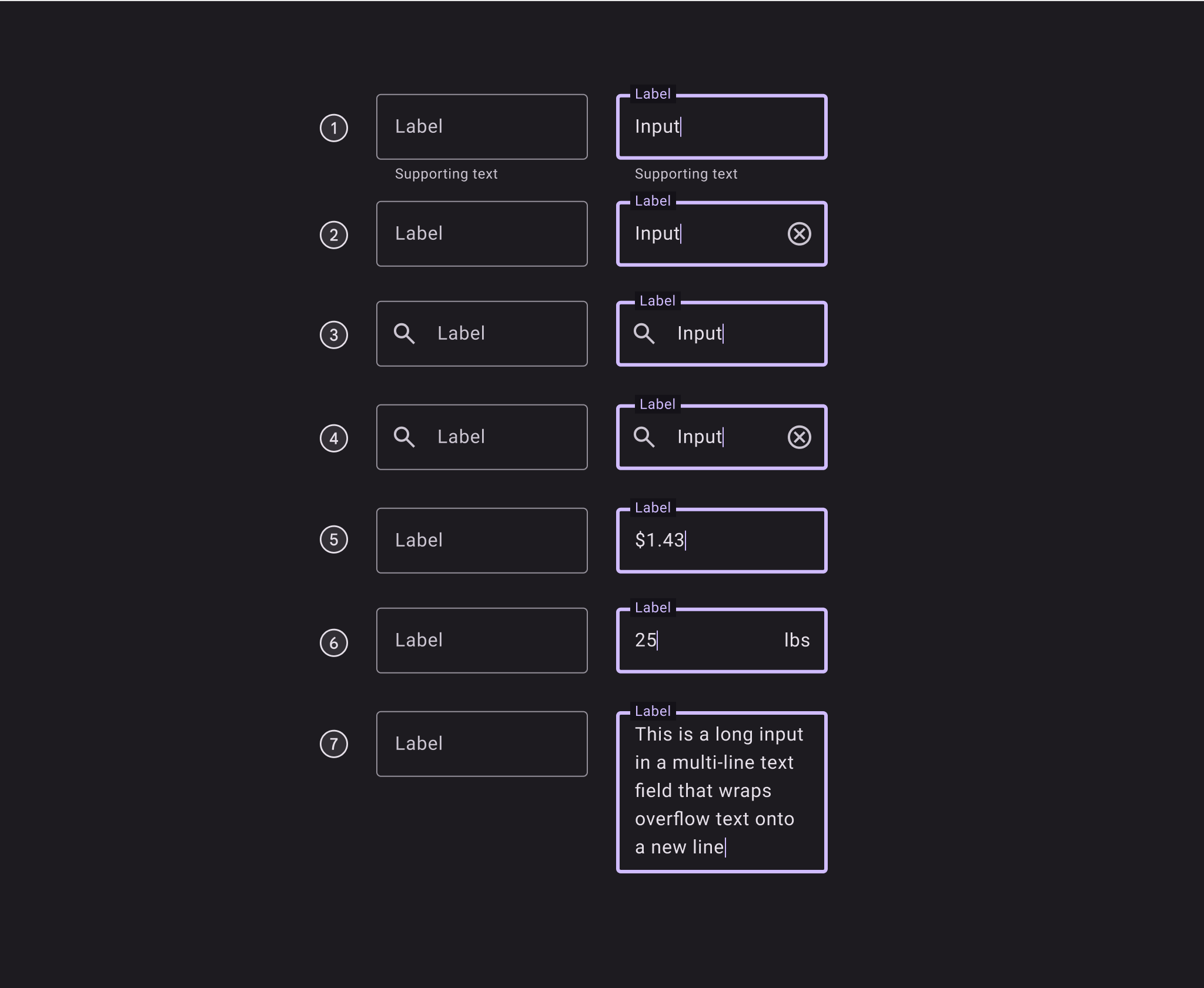Click the lbs suffix text
This screenshot has height=988, width=1204.
pyautogui.click(x=797, y=640)
